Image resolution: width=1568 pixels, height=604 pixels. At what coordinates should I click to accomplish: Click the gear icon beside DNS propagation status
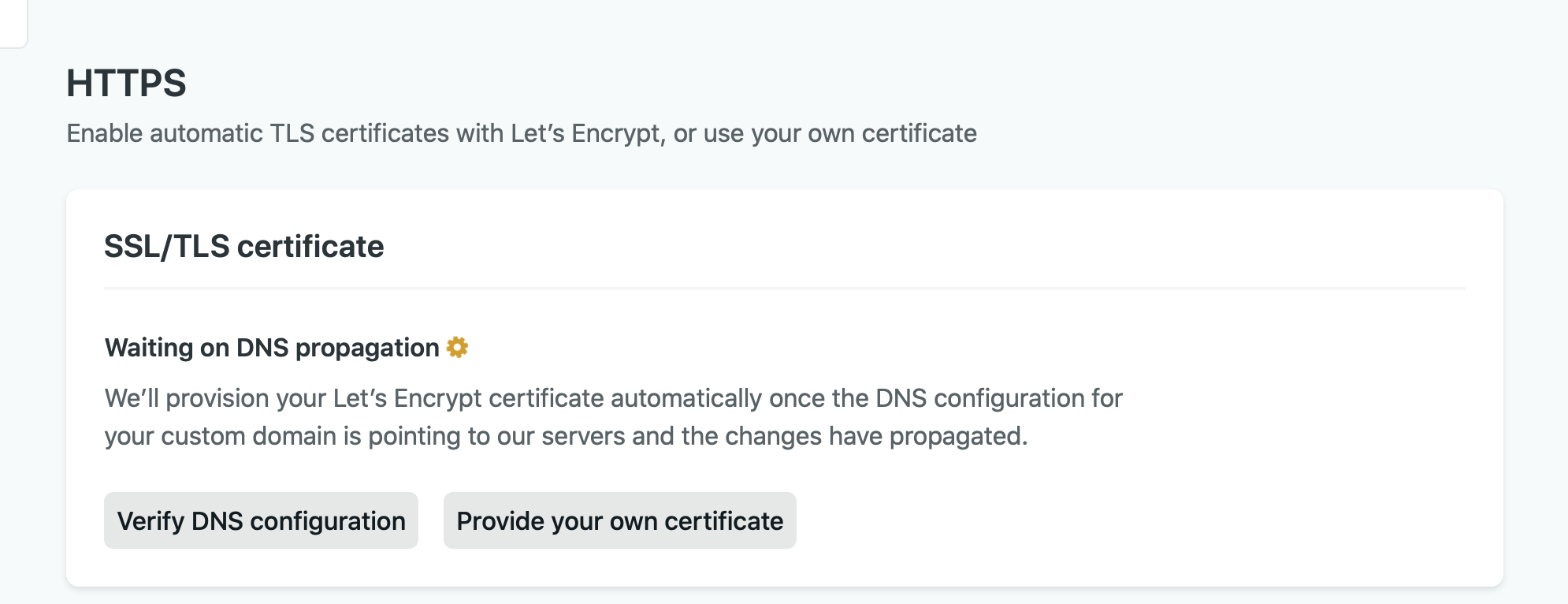(457, 347)
